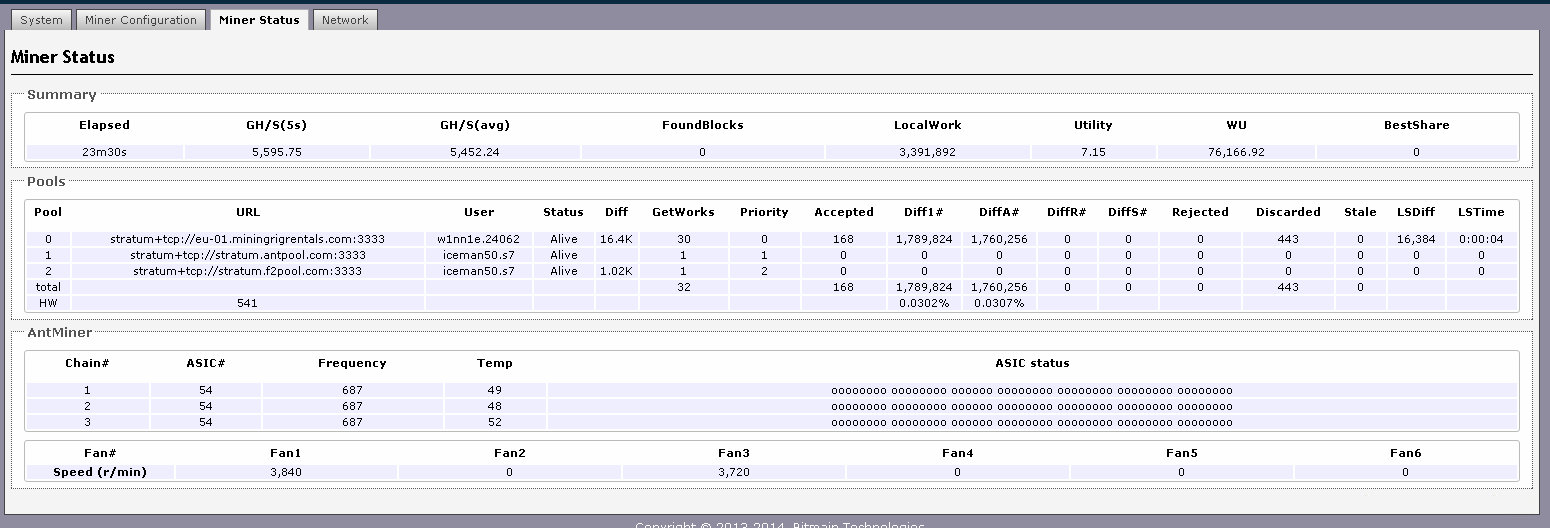
Task: Click the Accepted column header
Action: [x=844, y=212]
